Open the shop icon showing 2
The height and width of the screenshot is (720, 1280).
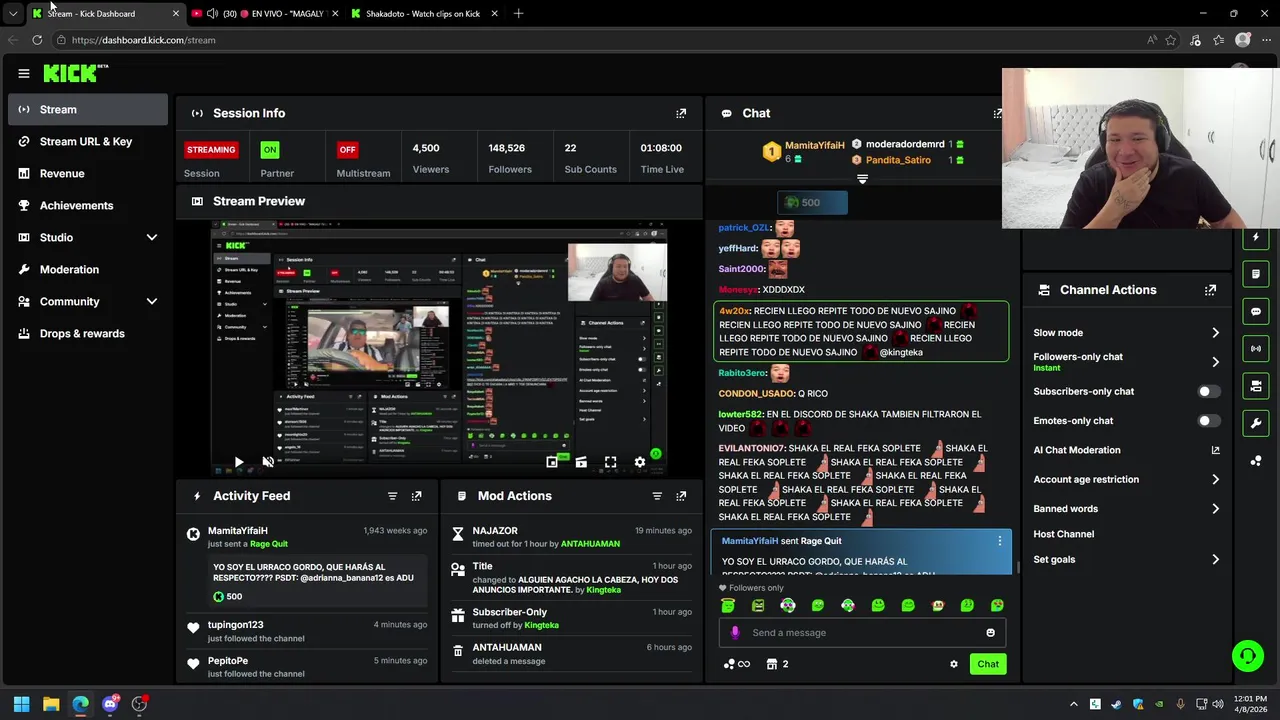click(777, 664)
